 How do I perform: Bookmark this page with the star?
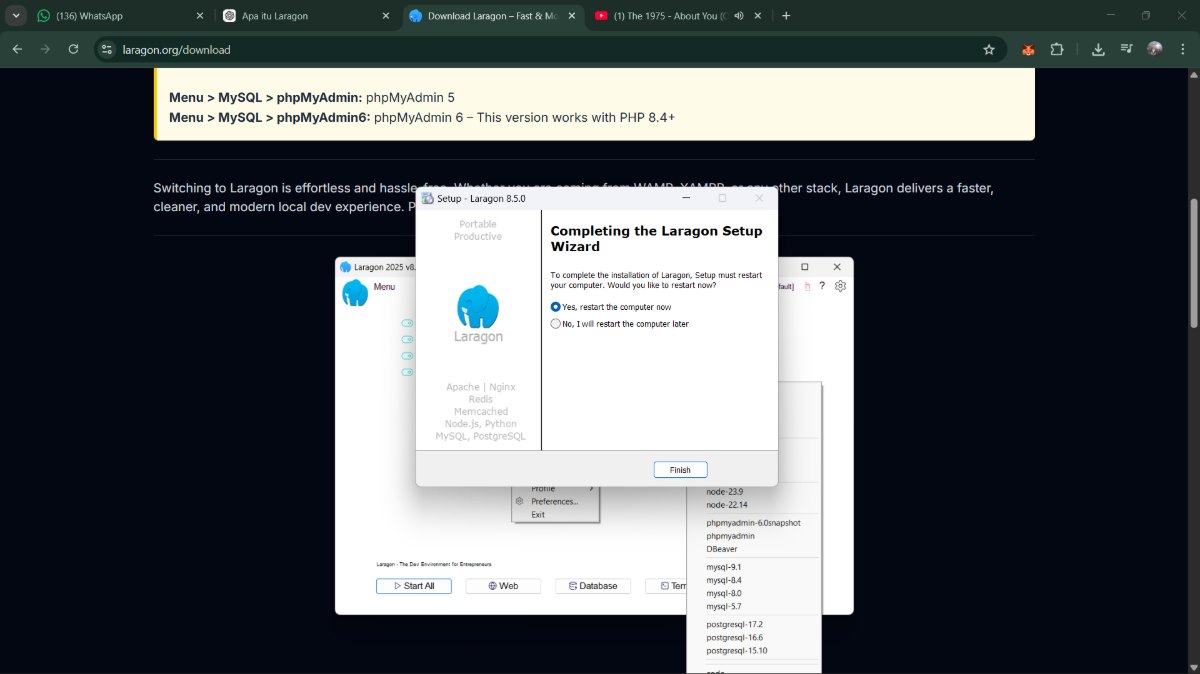(x=989, y=49)
